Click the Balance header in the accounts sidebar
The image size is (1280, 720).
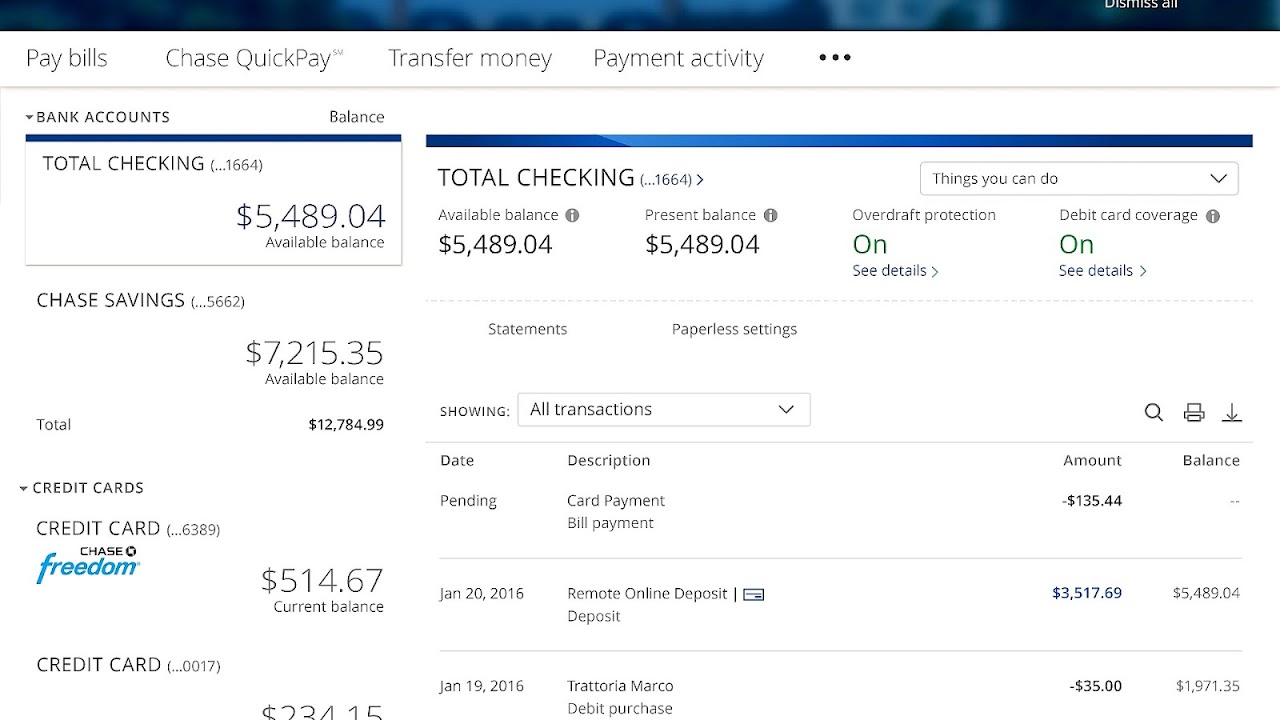pyautogui.click(x=357, y=117)
